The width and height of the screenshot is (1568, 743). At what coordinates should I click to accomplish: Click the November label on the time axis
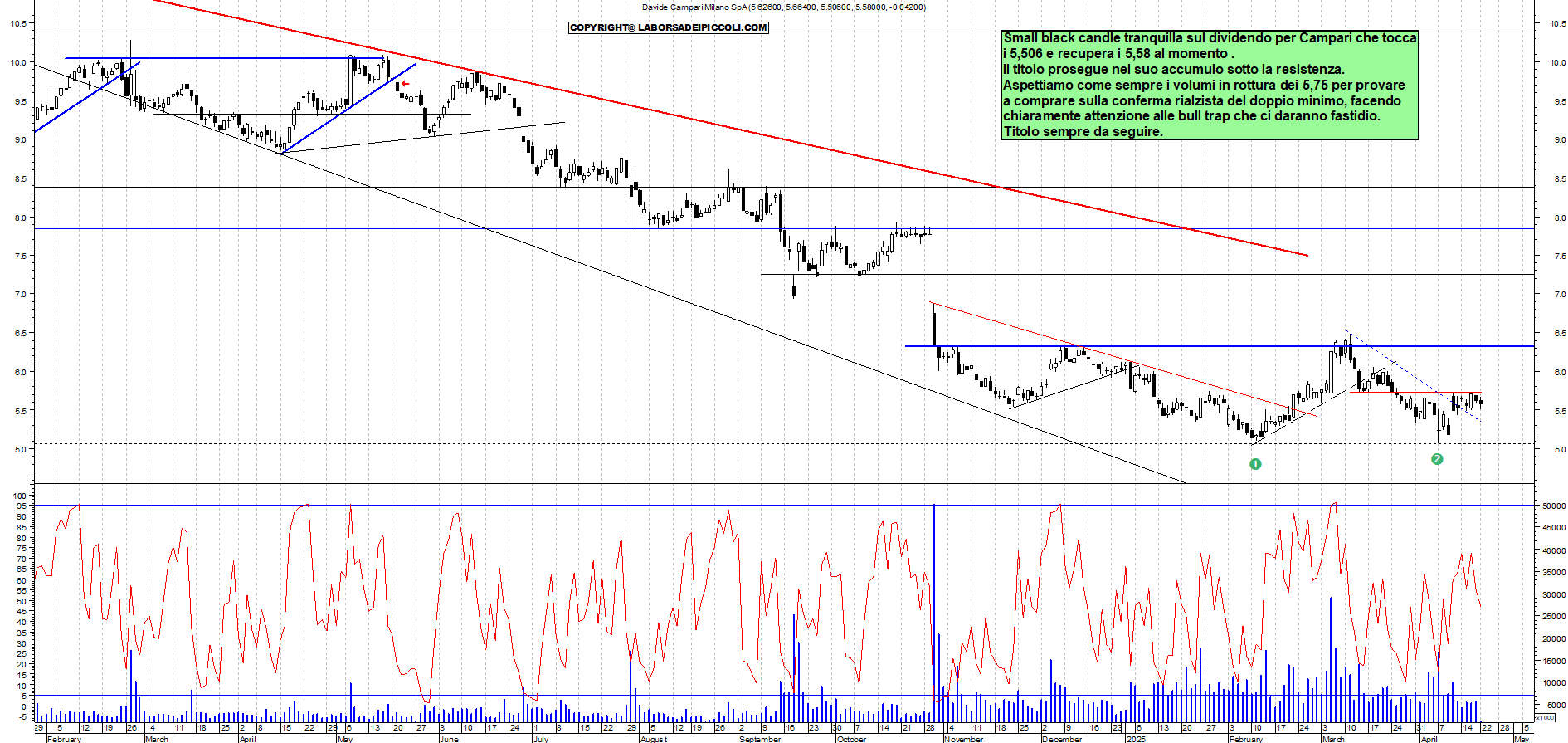963,739
